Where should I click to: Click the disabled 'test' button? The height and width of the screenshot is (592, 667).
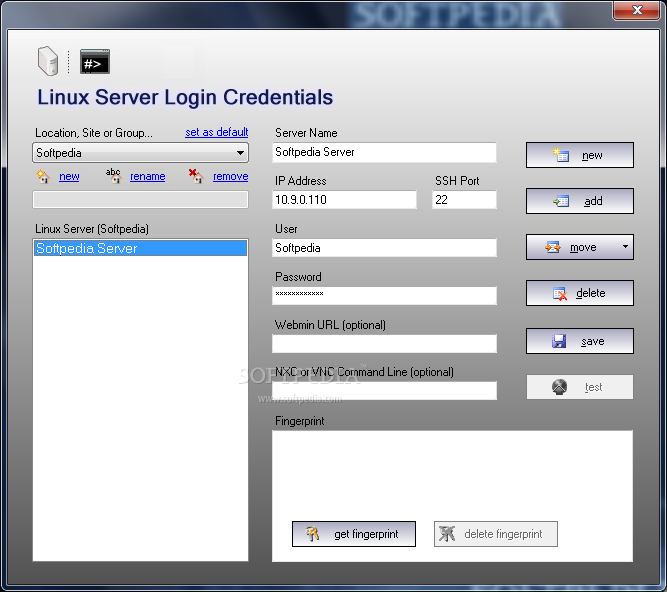580,387
